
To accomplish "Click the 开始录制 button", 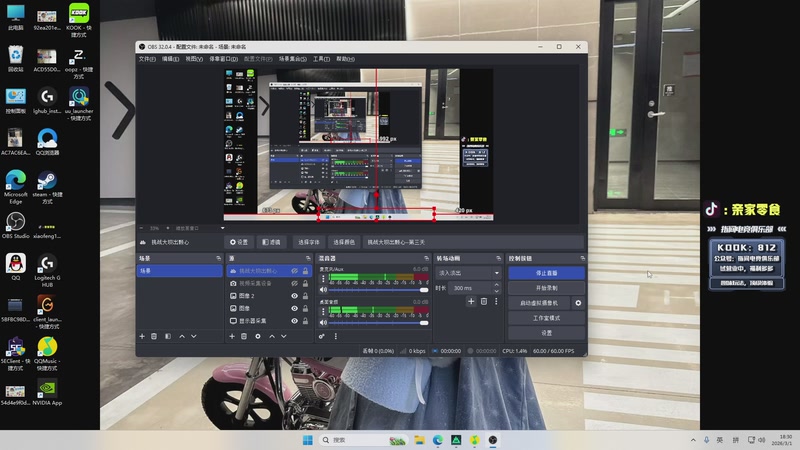I will click(546, 288).
